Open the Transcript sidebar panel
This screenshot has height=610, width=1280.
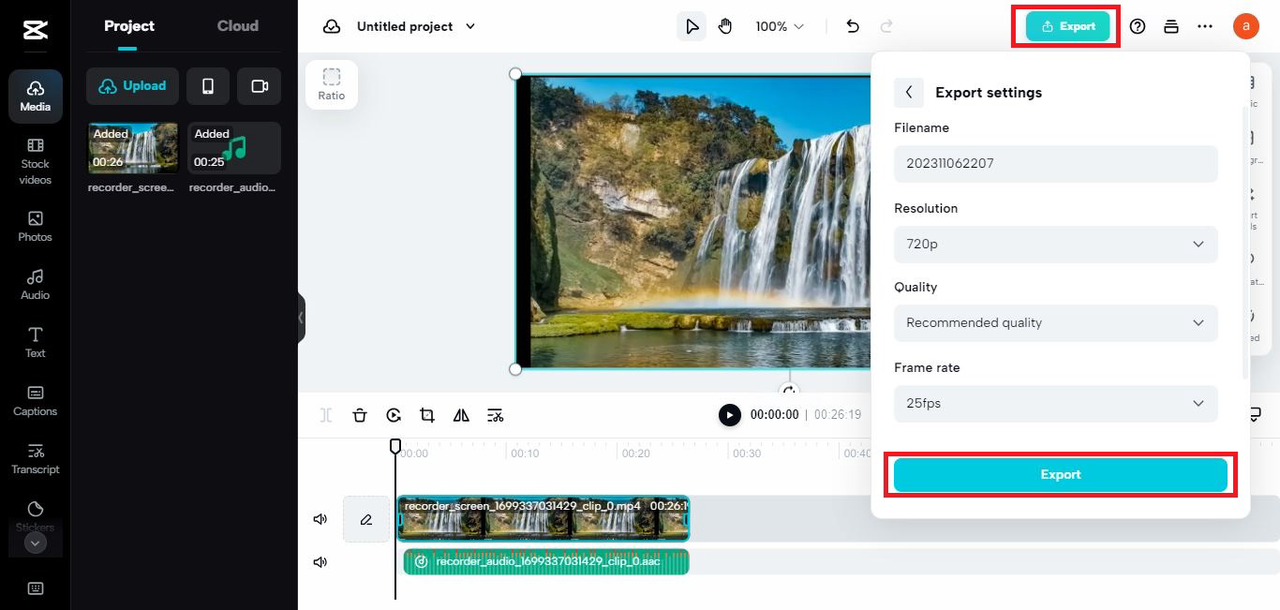[35, 459]
